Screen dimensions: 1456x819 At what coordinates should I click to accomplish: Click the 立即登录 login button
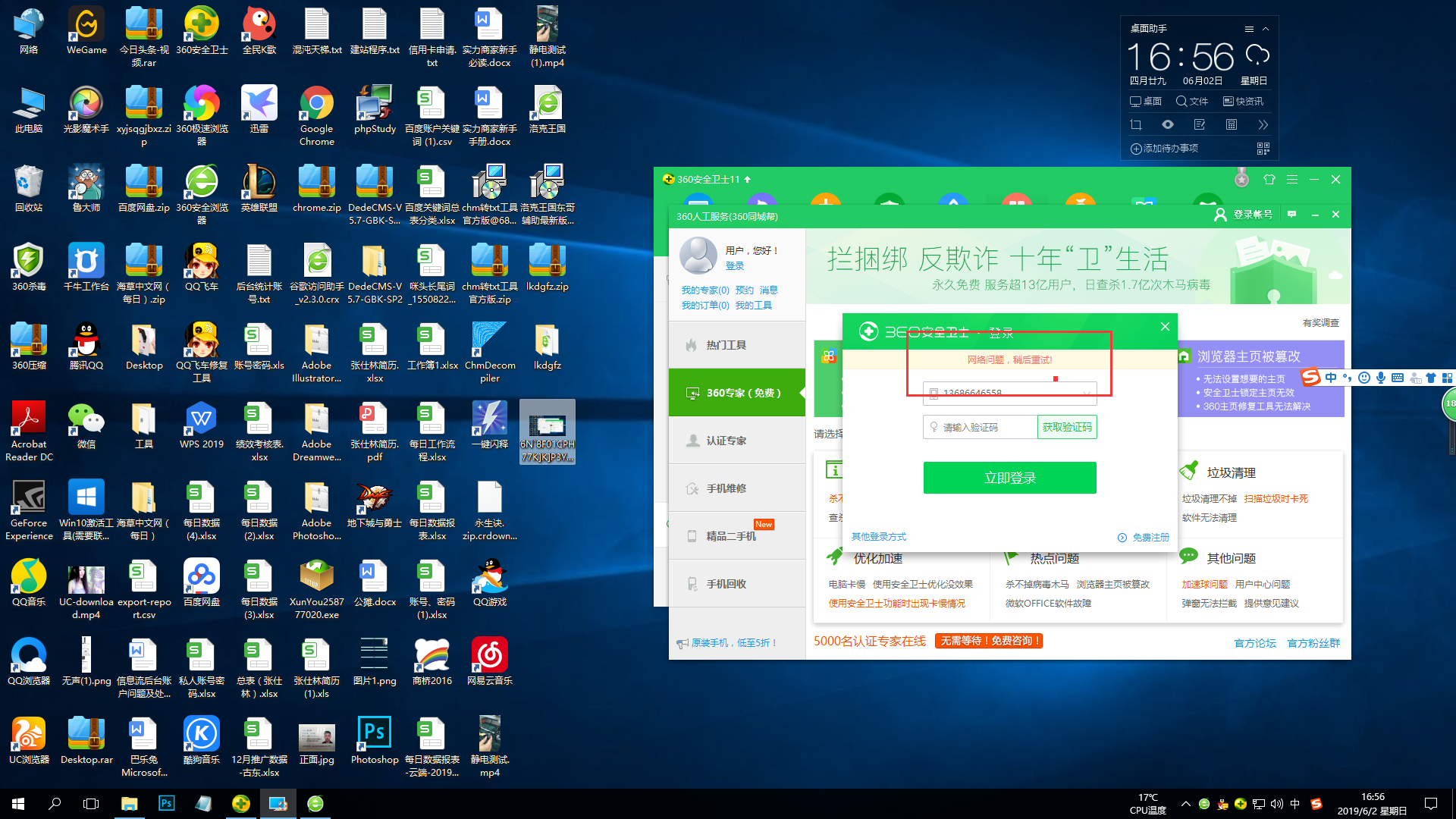pos(1009,478)
